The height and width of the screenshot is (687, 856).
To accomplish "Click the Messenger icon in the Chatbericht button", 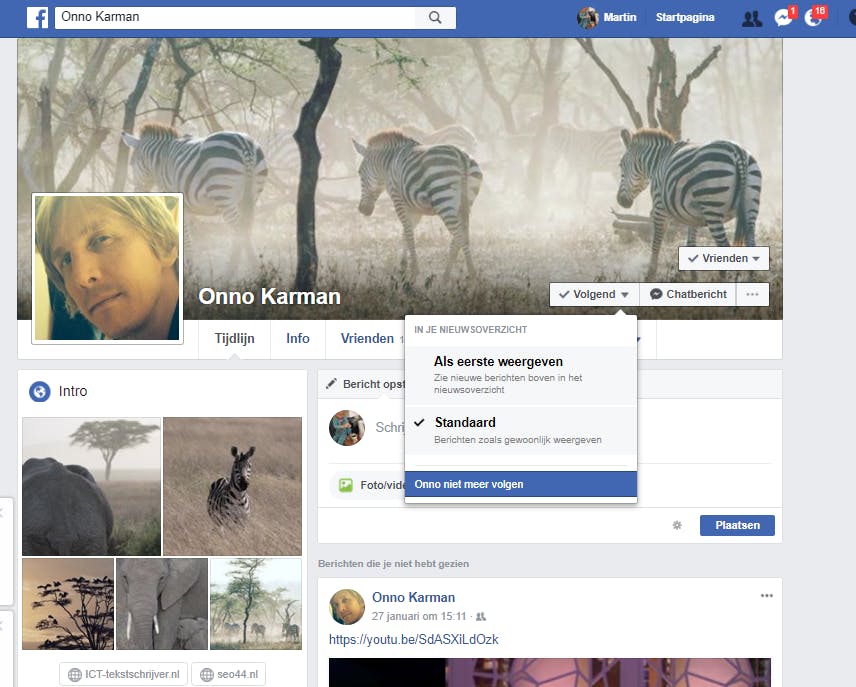I will point(656,294).
